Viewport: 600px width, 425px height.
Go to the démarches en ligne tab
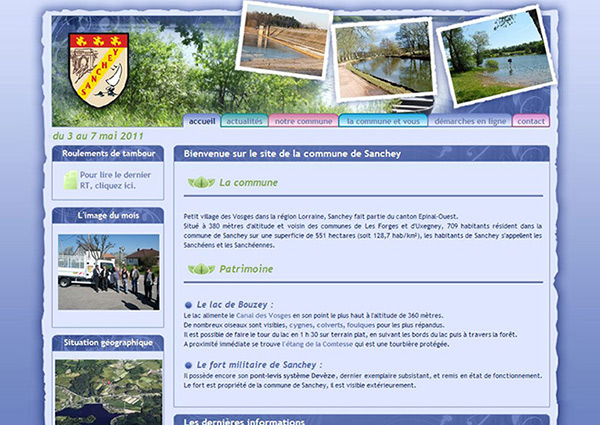[470, 121]
